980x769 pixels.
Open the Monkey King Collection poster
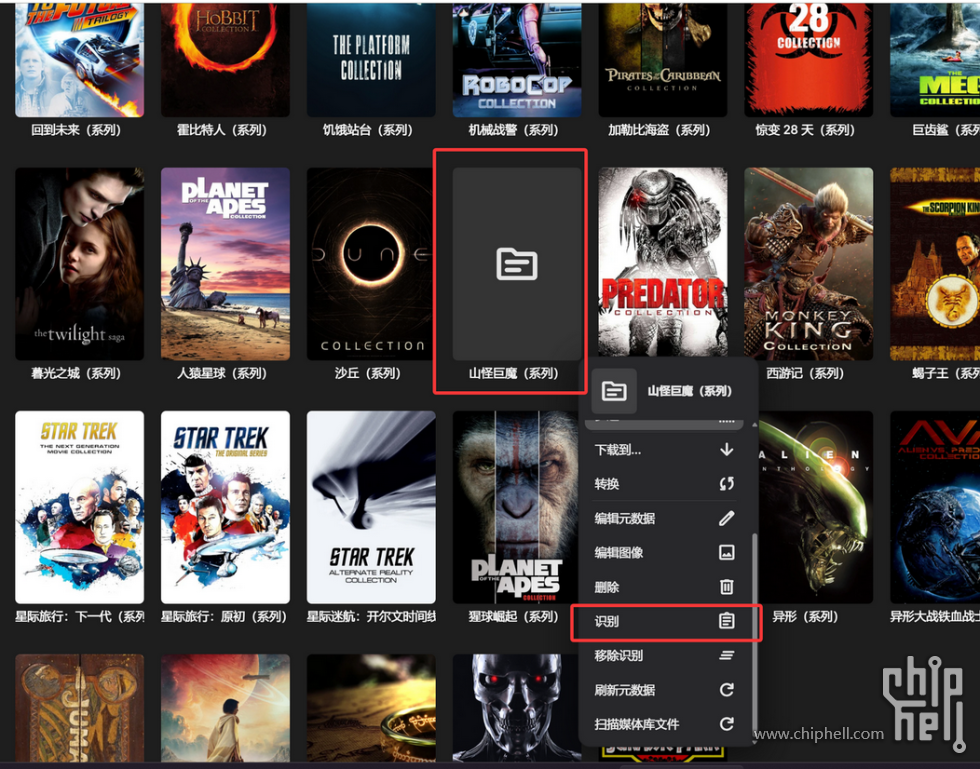[x=808, y=263]
